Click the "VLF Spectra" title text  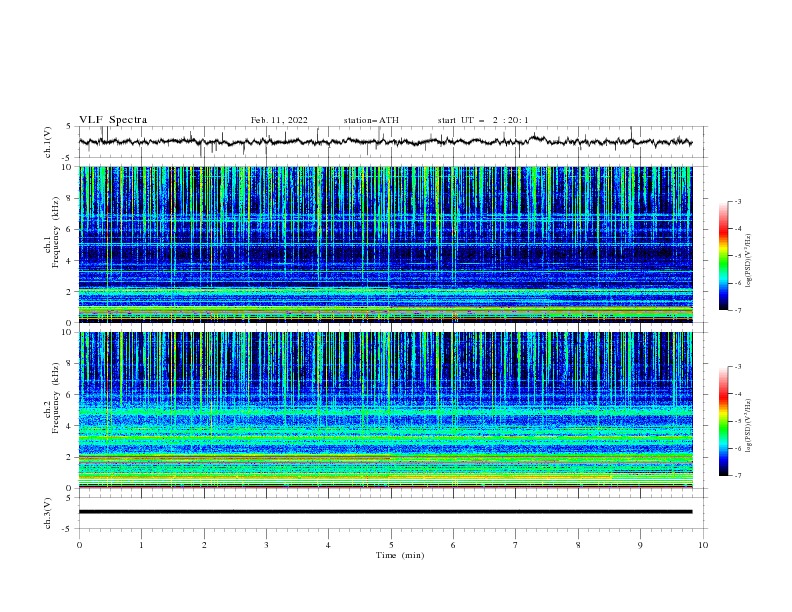113,120
